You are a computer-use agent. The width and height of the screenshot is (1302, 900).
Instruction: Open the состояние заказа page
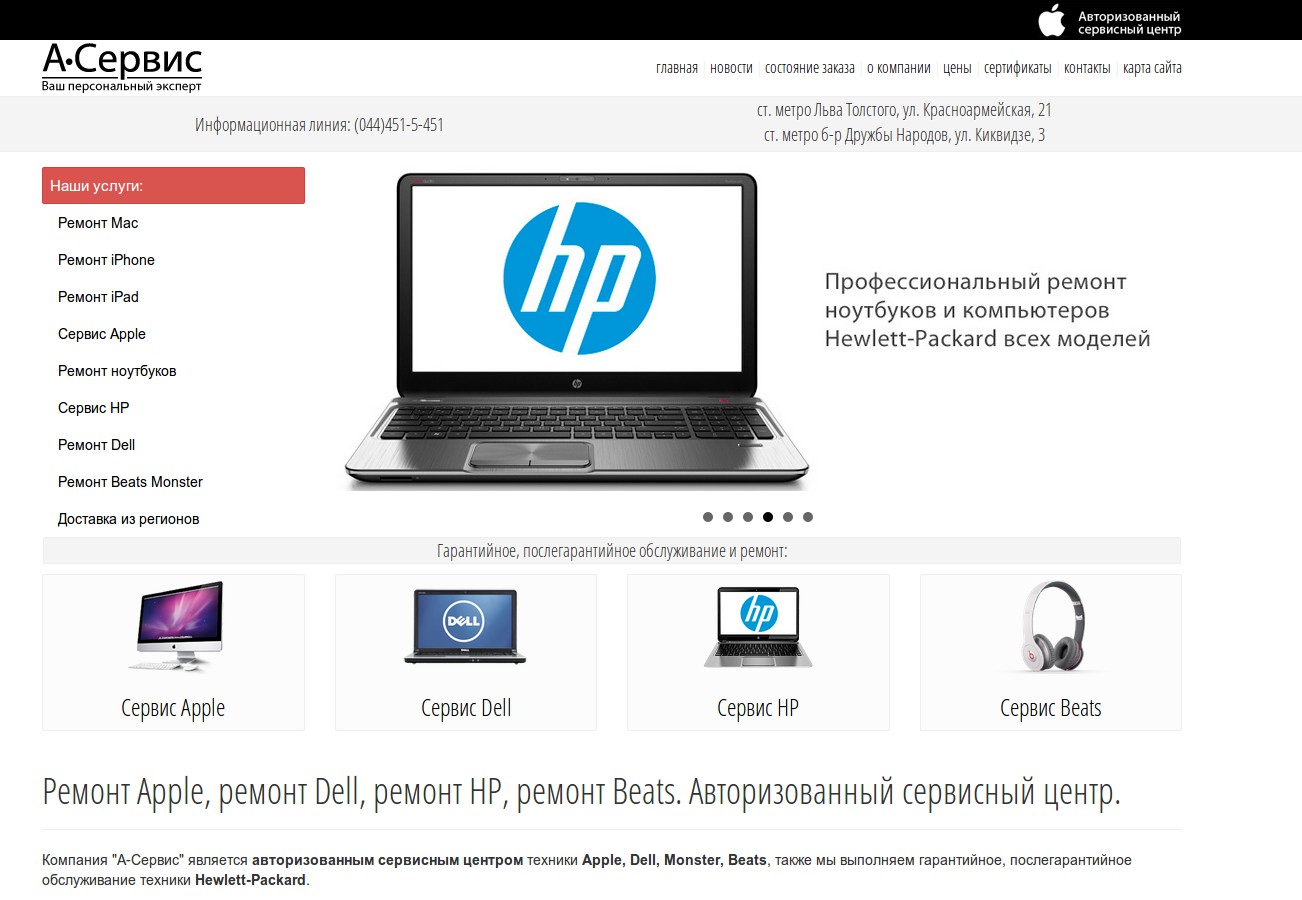810,68
